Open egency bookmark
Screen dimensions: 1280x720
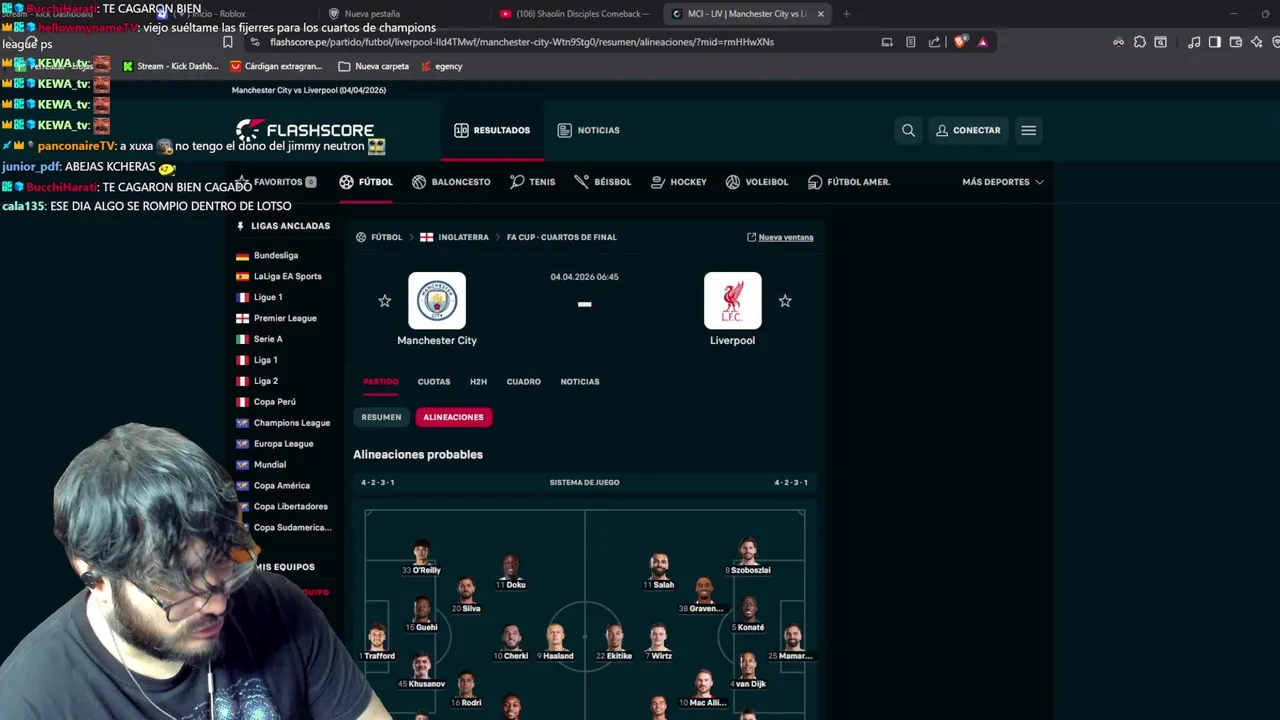tap(441, 66)
